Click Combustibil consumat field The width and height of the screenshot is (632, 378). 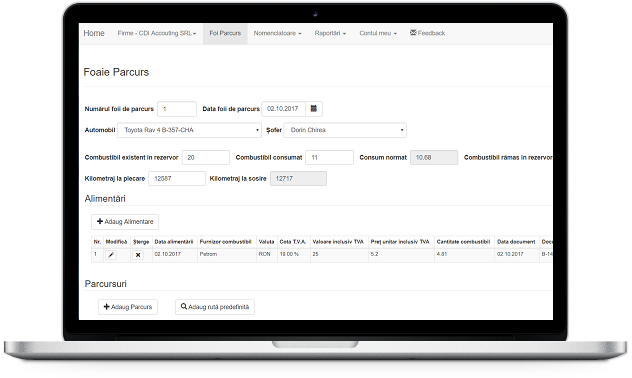330,158
